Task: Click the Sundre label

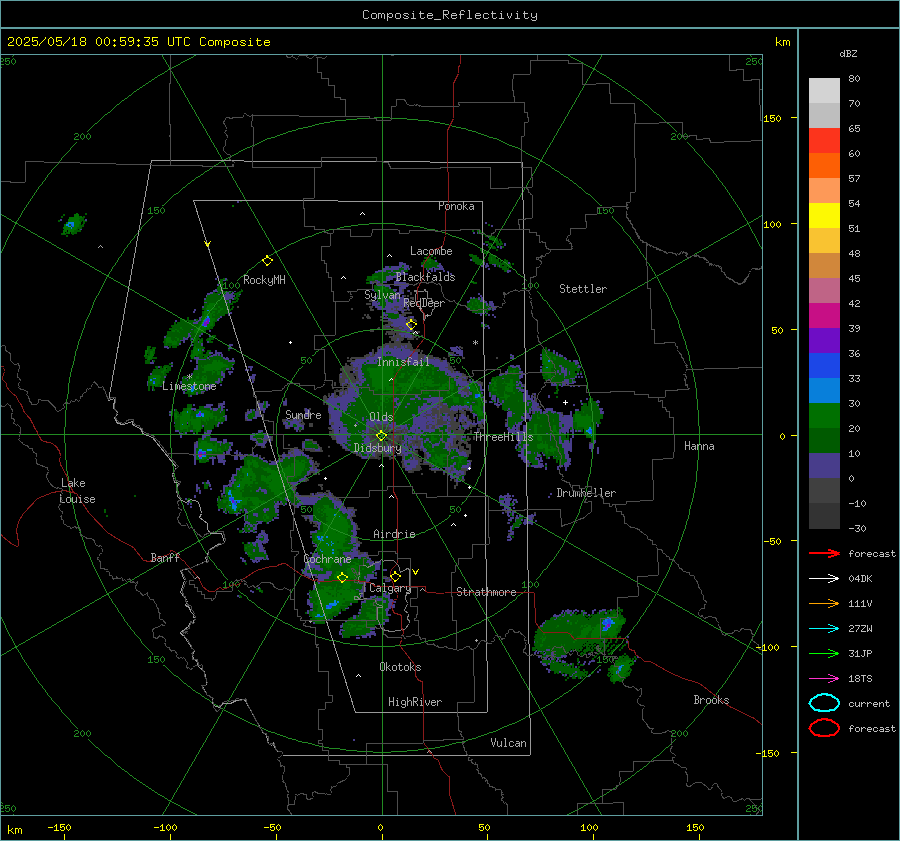Action: point(303,415)
